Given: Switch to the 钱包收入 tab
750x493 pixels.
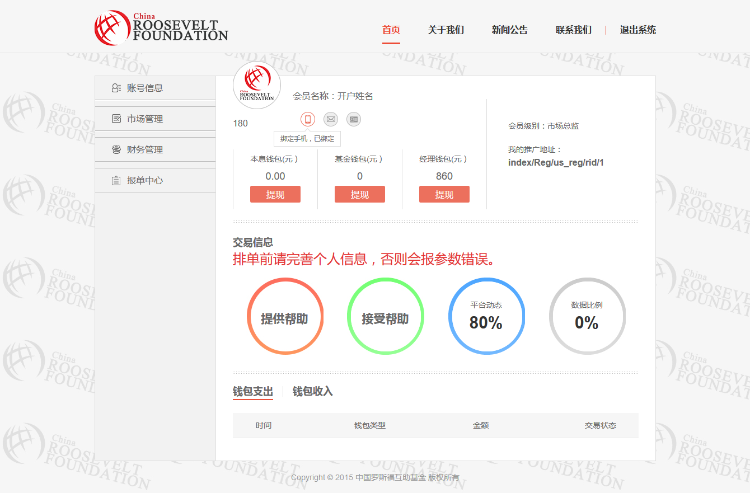Looking at the screenshot, I should click(312, 392).
